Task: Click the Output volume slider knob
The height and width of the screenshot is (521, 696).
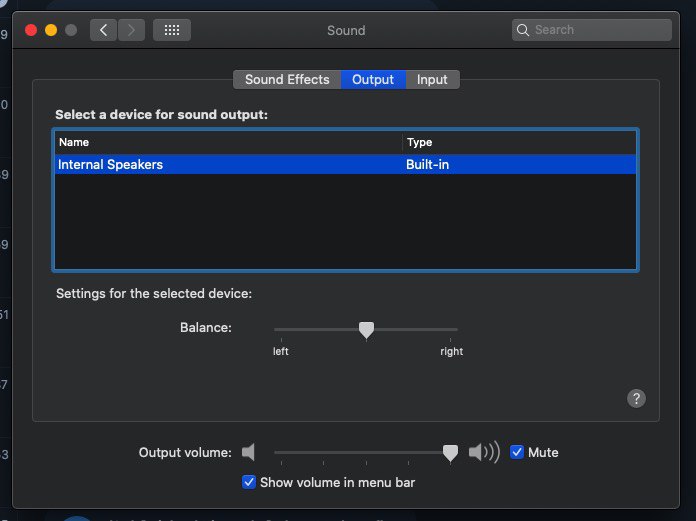Action: point(450,453)
